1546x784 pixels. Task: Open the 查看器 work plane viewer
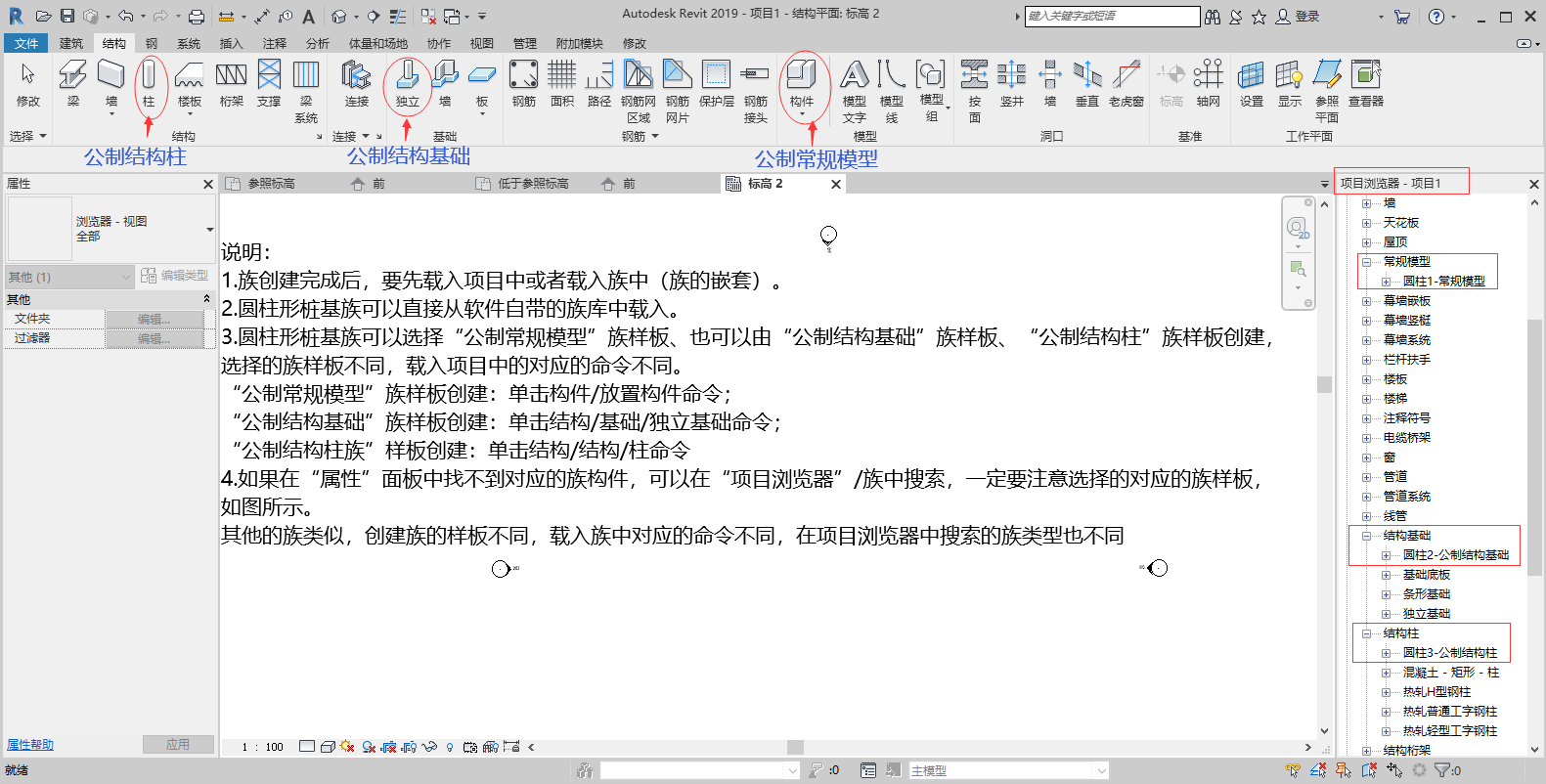coord(1366,84)
